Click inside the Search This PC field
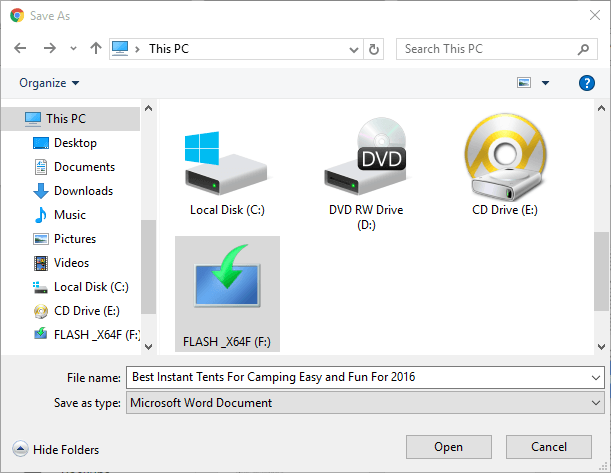Screen dimensions: 611x473 [x=487, y=49]
